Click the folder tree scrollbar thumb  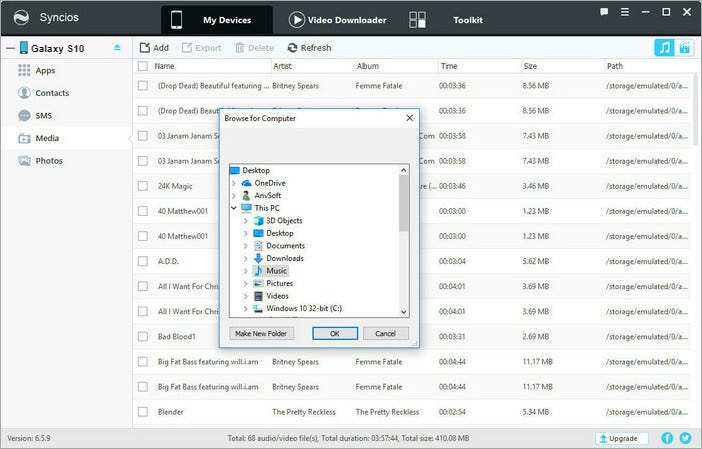[x=403, y=203]
